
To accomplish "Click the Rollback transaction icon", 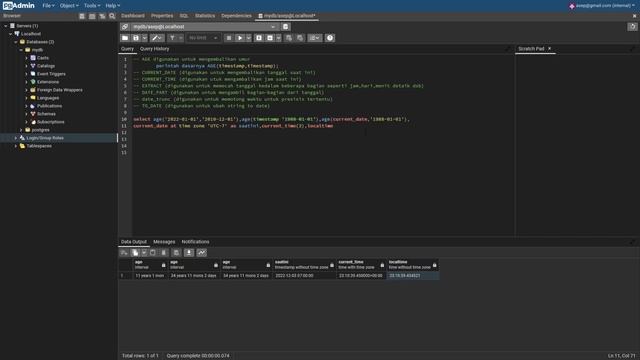I will click(300, 38).
